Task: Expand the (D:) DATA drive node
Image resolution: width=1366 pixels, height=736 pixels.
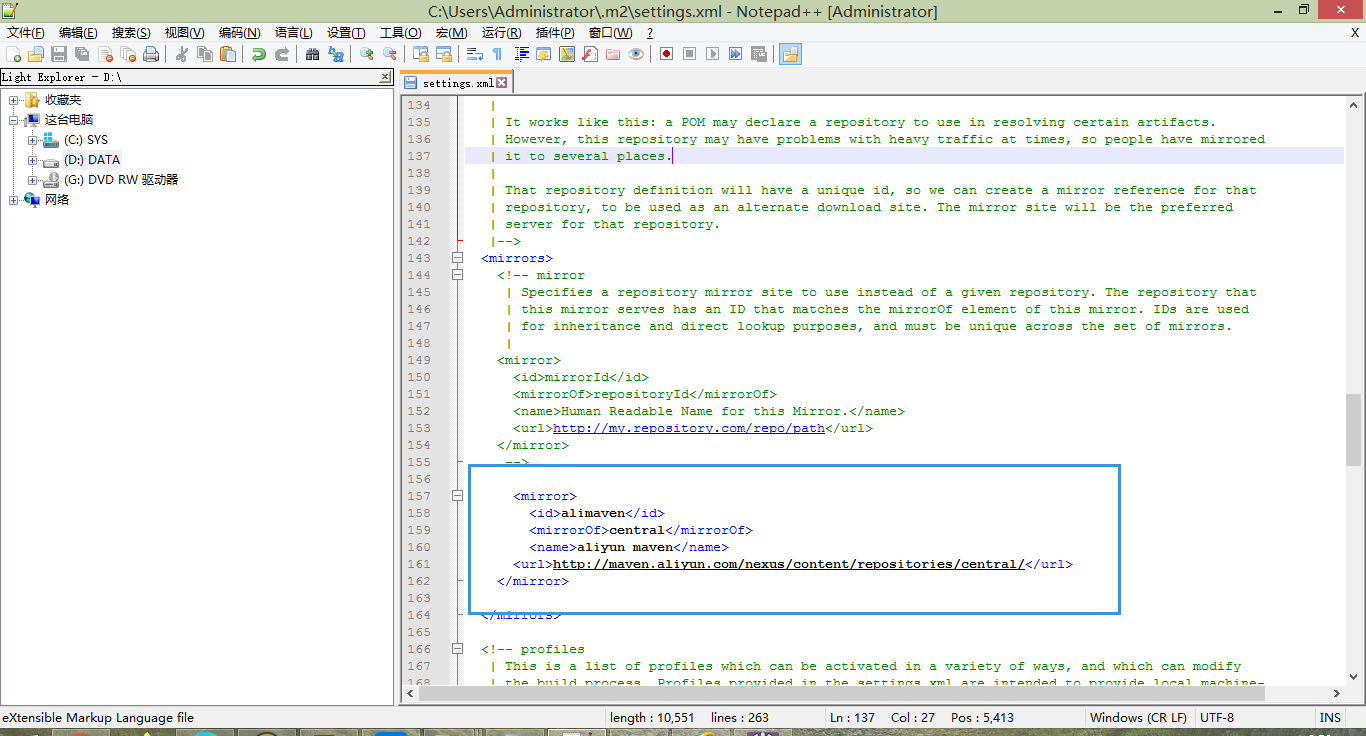Action: point(33,160)
